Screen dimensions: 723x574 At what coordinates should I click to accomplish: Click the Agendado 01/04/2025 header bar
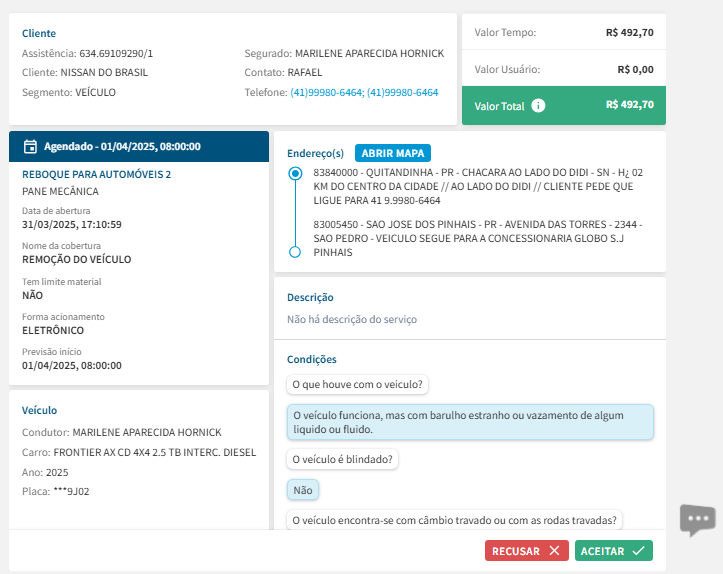pos(138,146)
